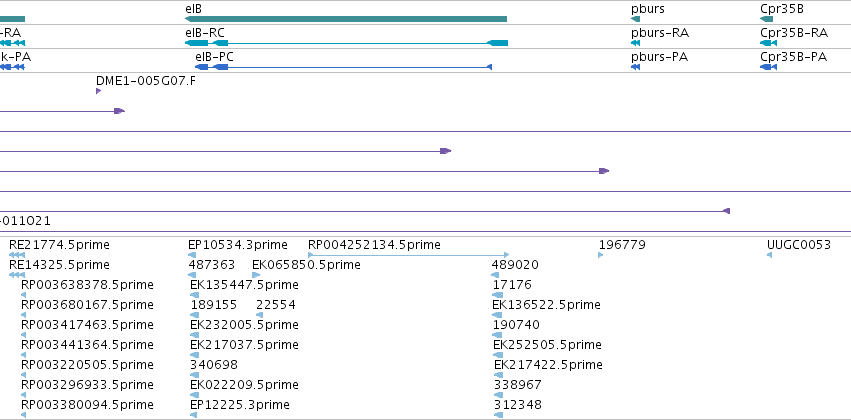Click the 312348 feature label
Screen dimensions: 851x420
coord(518,405)
